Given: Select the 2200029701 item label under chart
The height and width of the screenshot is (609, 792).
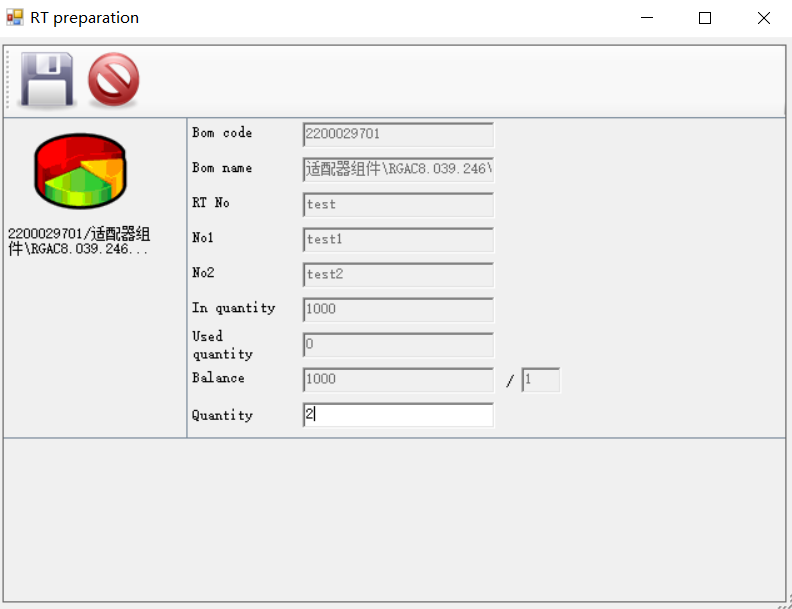Looking at the screenshot, I should [80, 241].
